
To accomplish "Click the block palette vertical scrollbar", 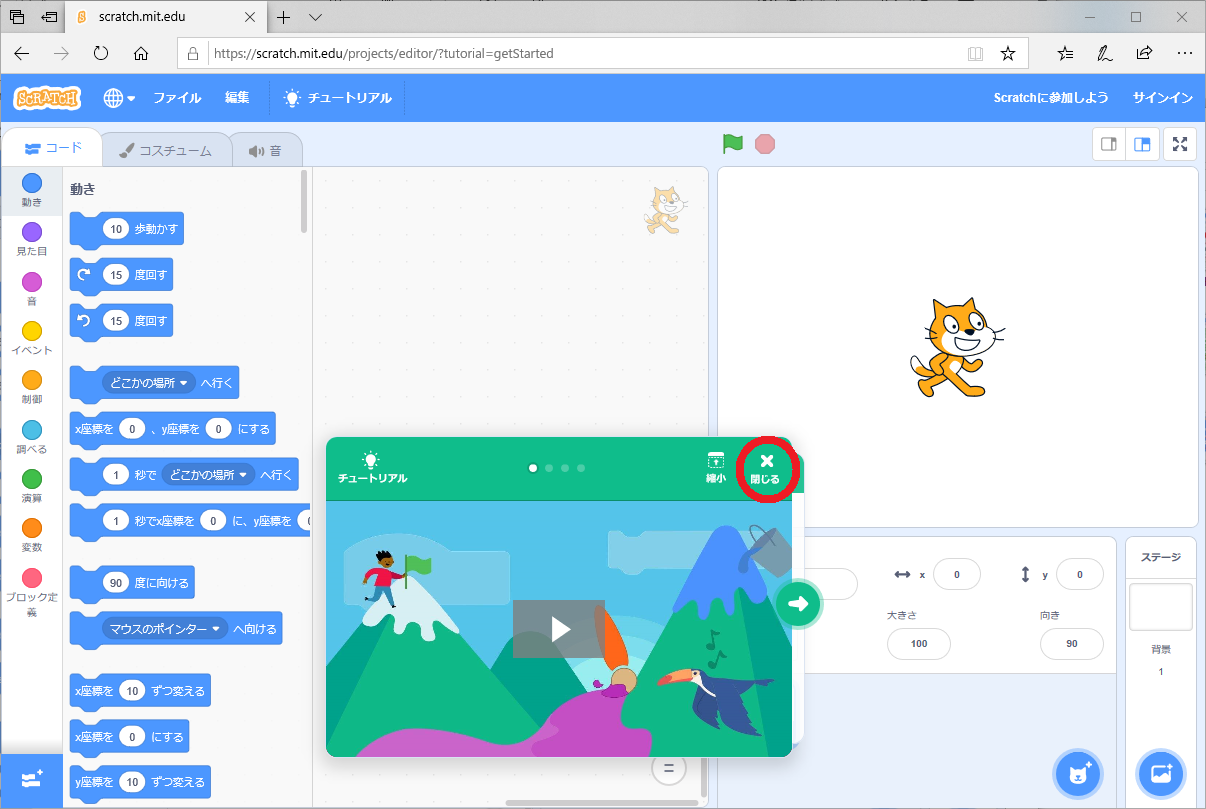I will (304, 200).
